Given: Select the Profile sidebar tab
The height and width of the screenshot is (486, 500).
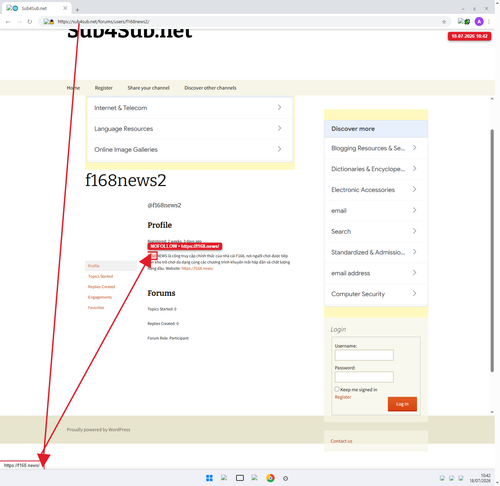Looking at the screenshot, I should click(111, 266).
